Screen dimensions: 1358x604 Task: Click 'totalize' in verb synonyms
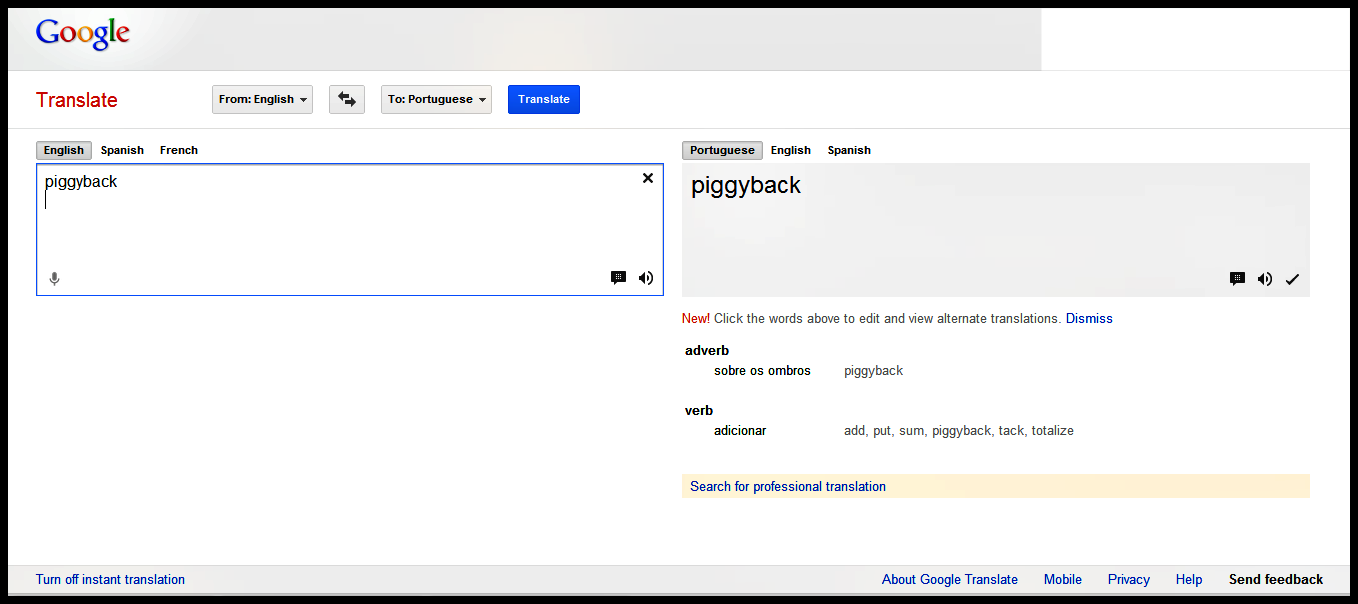(1053, 430)
